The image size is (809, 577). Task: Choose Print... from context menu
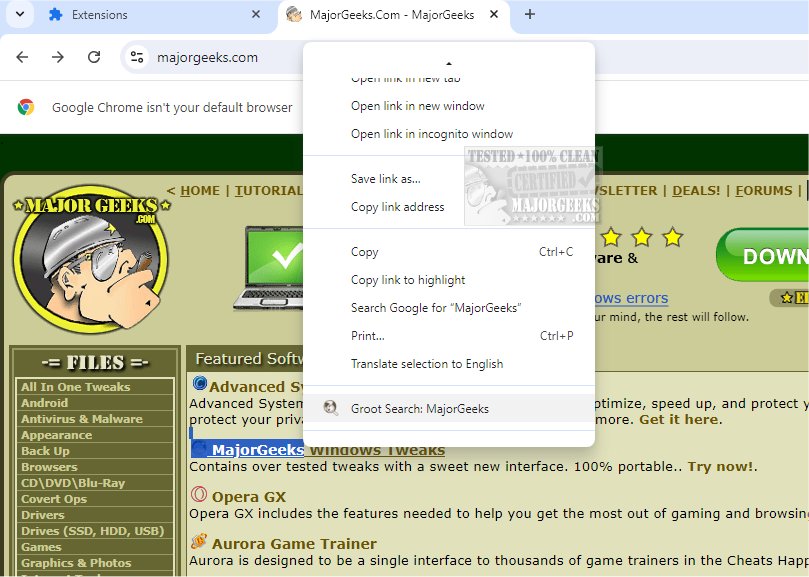click(x=449, y=335)
